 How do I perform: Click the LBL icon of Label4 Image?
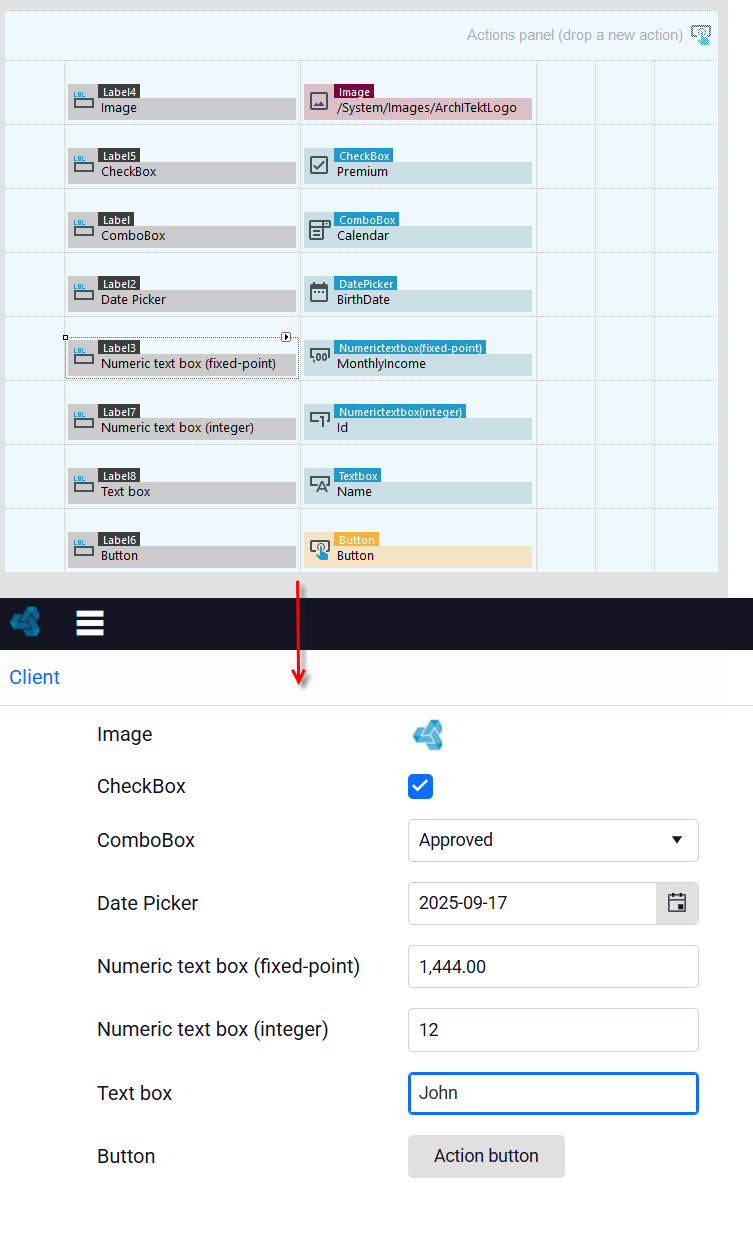coord(82,101)
